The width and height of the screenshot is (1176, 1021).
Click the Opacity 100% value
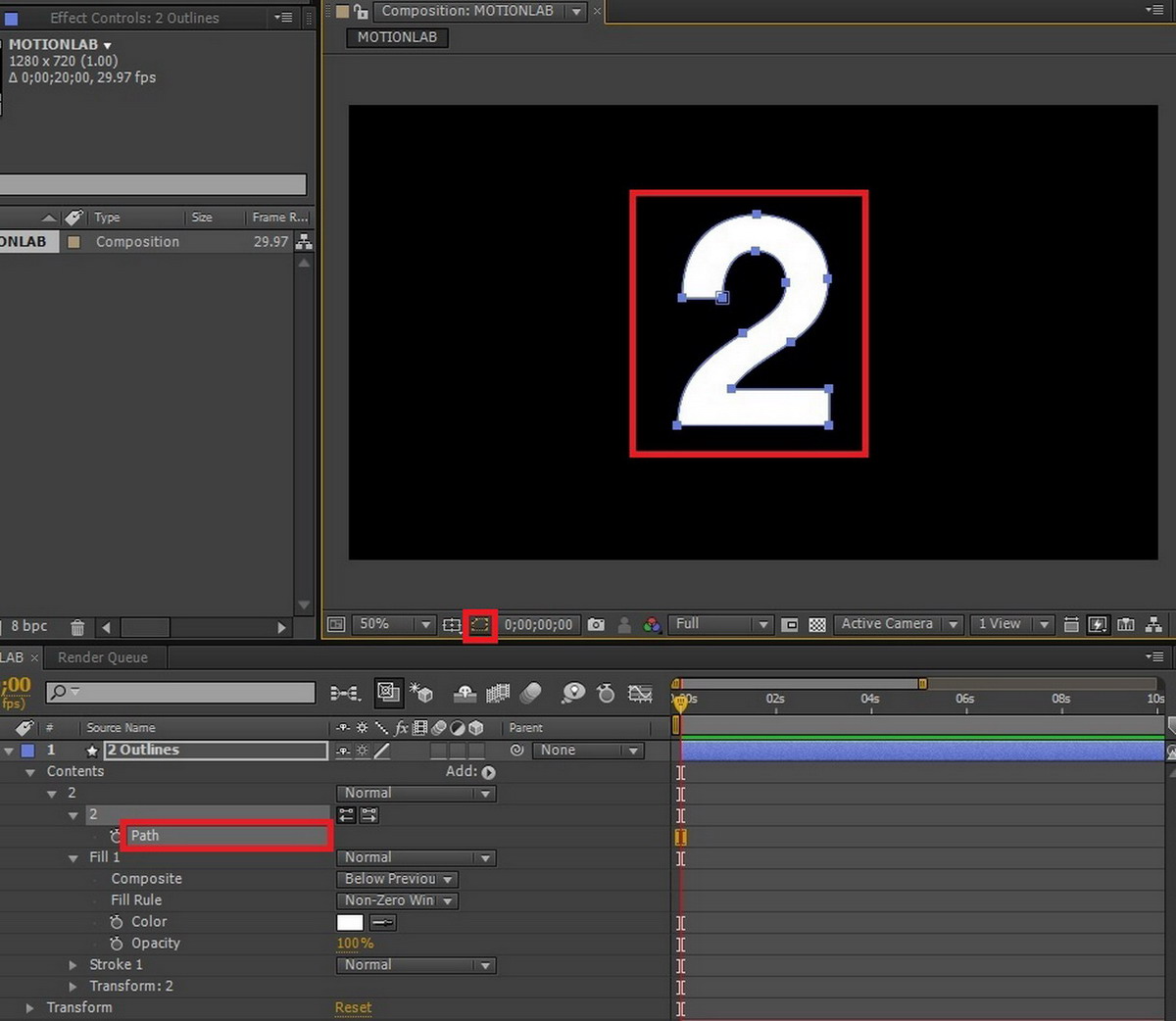tap(355, 944)
